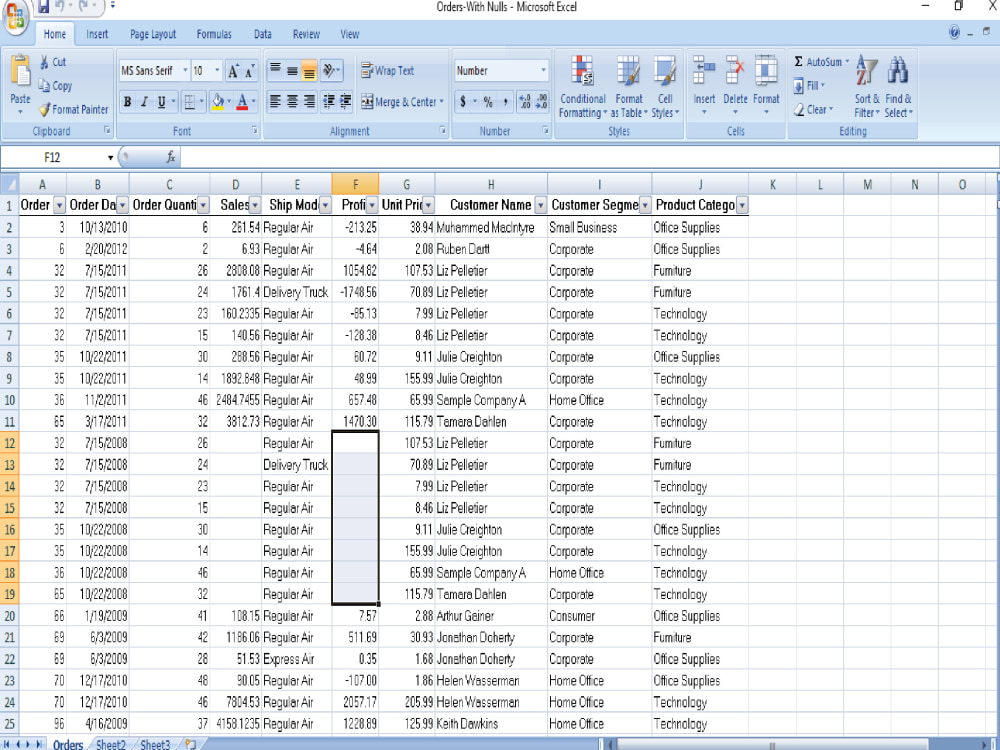Click the Cut scissors icon

tap(44, 62)
